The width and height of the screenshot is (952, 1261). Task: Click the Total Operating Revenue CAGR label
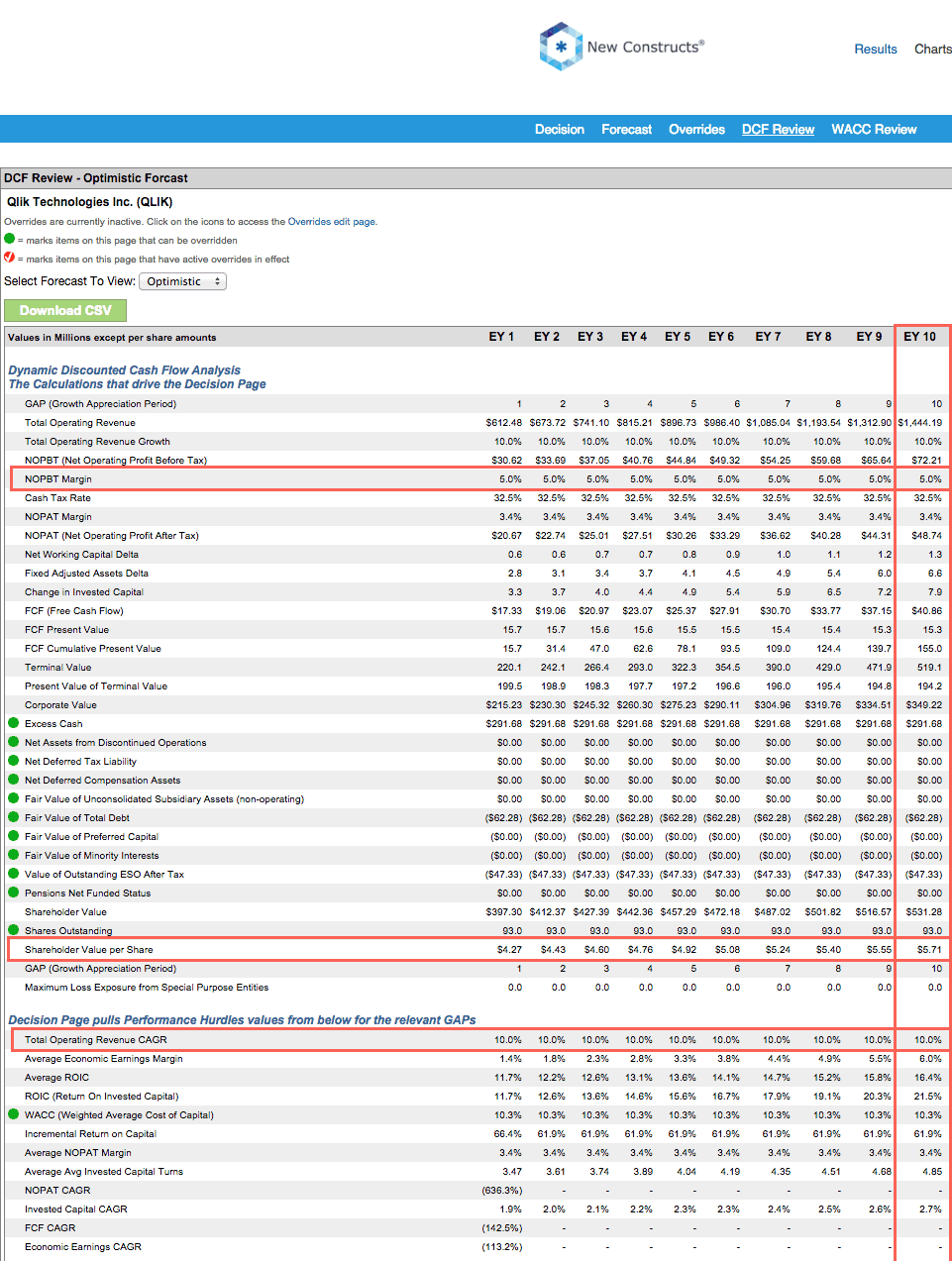(x=96, y=1040)
